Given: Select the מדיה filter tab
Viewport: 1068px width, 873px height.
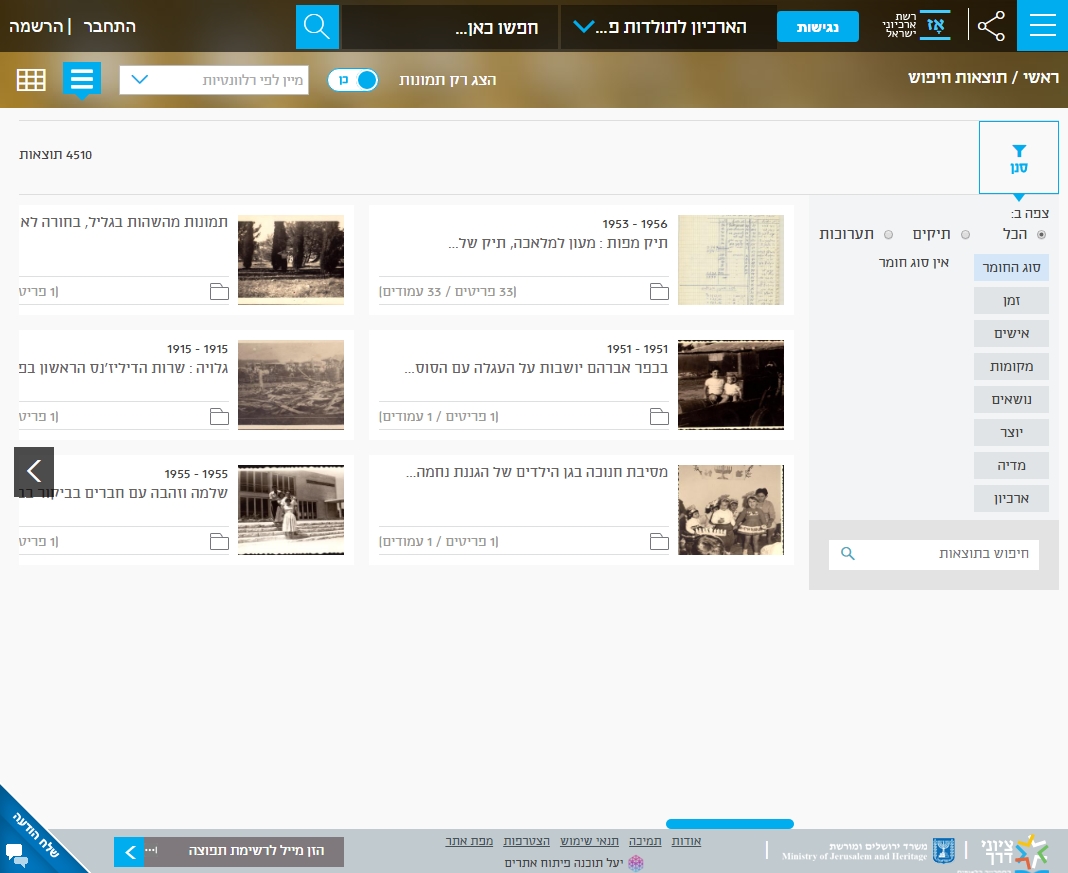Looking at the screenshot, I should click(1011, 466).
